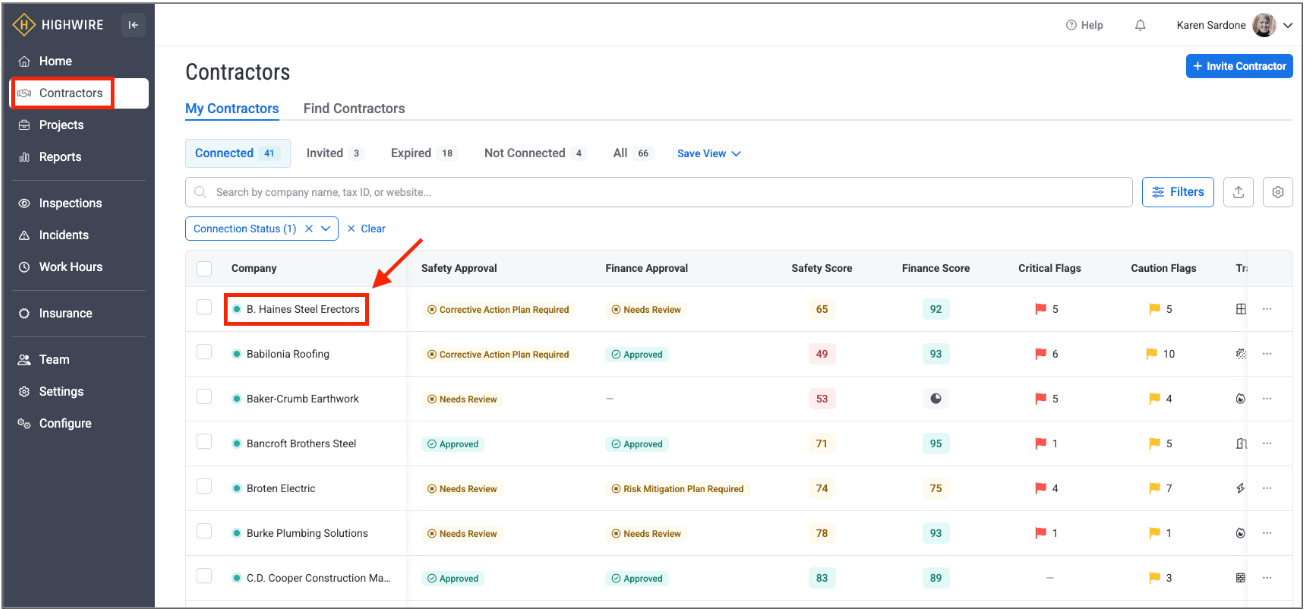This screenshot has height=610, width=1305.
Task: Open more options for Broten Electric row
Action: (x=1267, y=488)
